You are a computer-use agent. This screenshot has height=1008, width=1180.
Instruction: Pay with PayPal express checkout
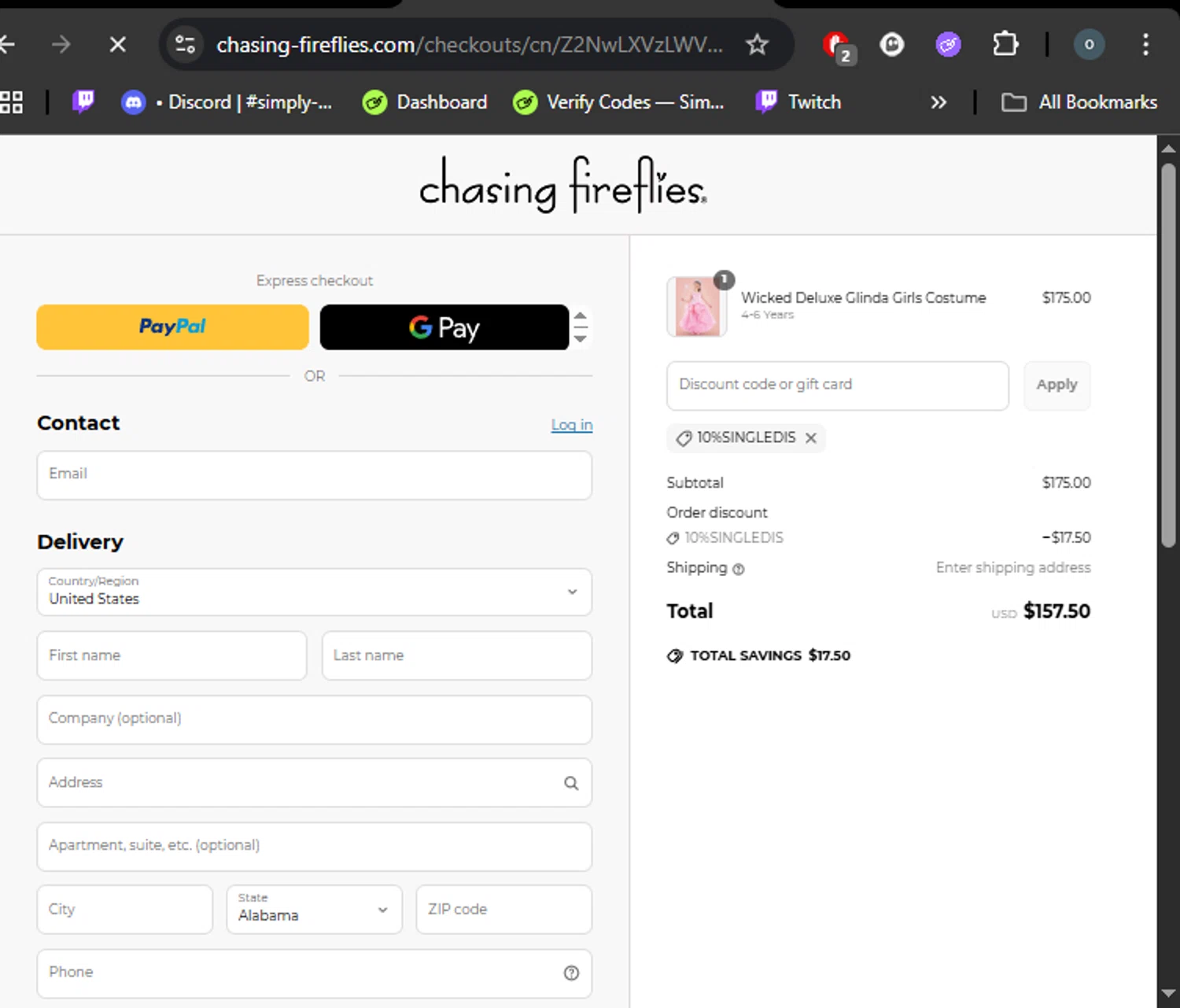[x=172, y=327]
